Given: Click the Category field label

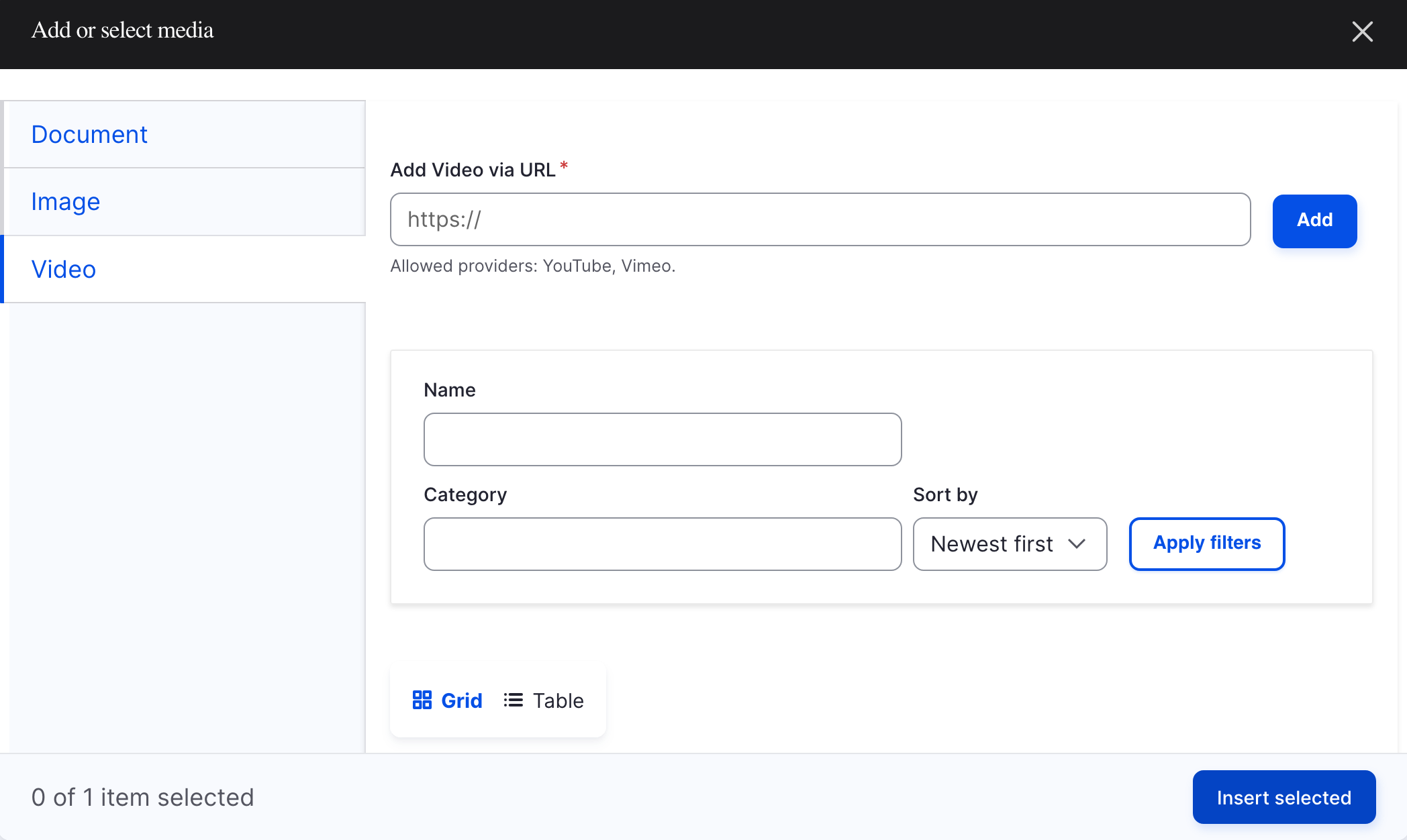Looking at the screenshot, I should (465, 494).
